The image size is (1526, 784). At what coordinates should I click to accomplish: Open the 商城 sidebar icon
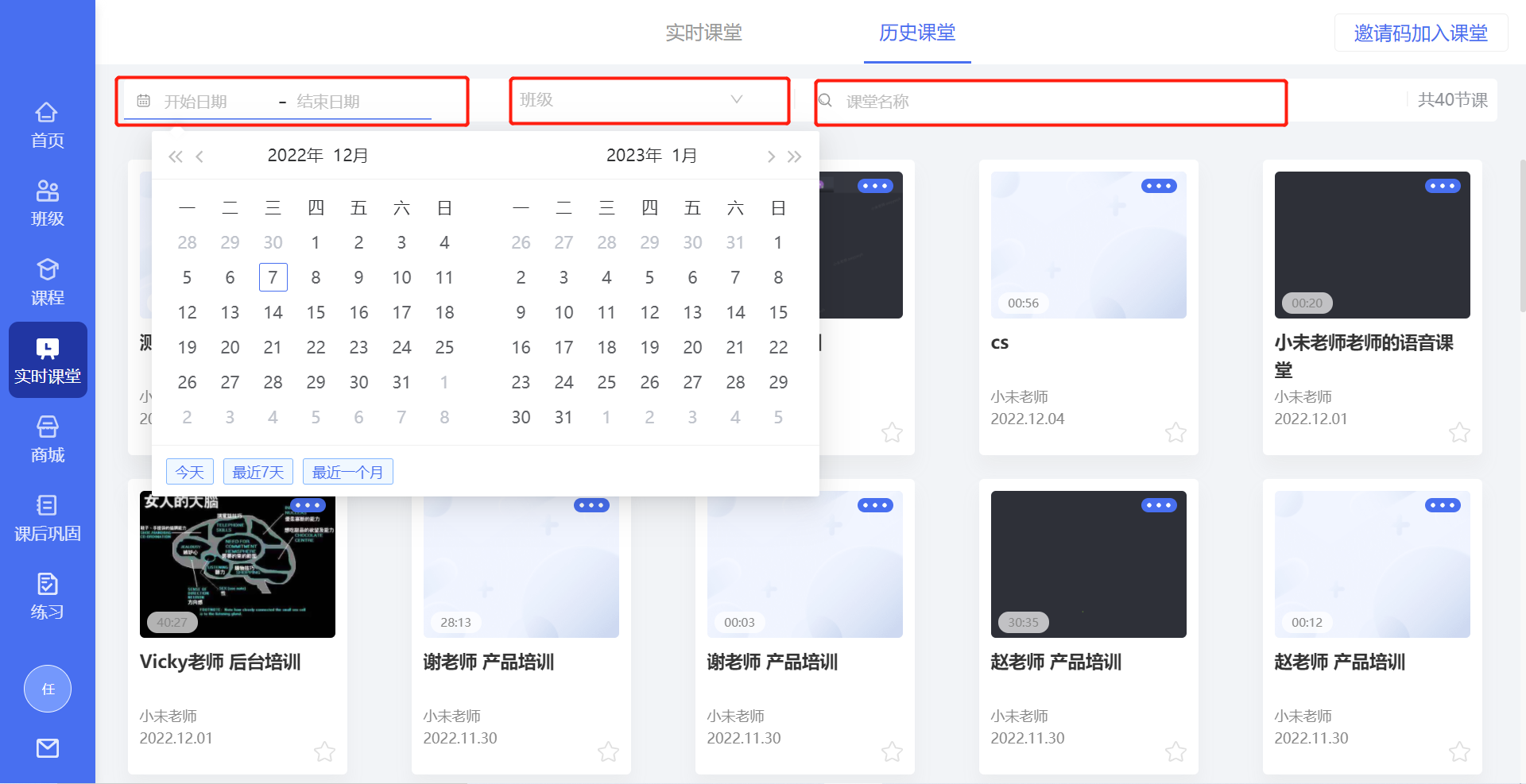pos(47,439)
